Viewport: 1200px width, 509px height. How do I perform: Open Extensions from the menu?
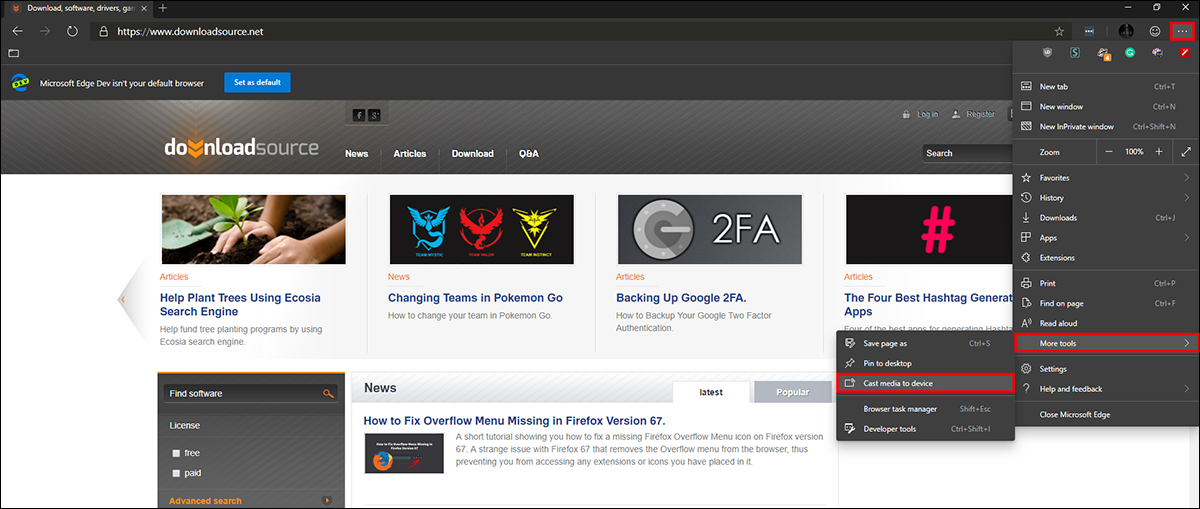(1106, 258)
